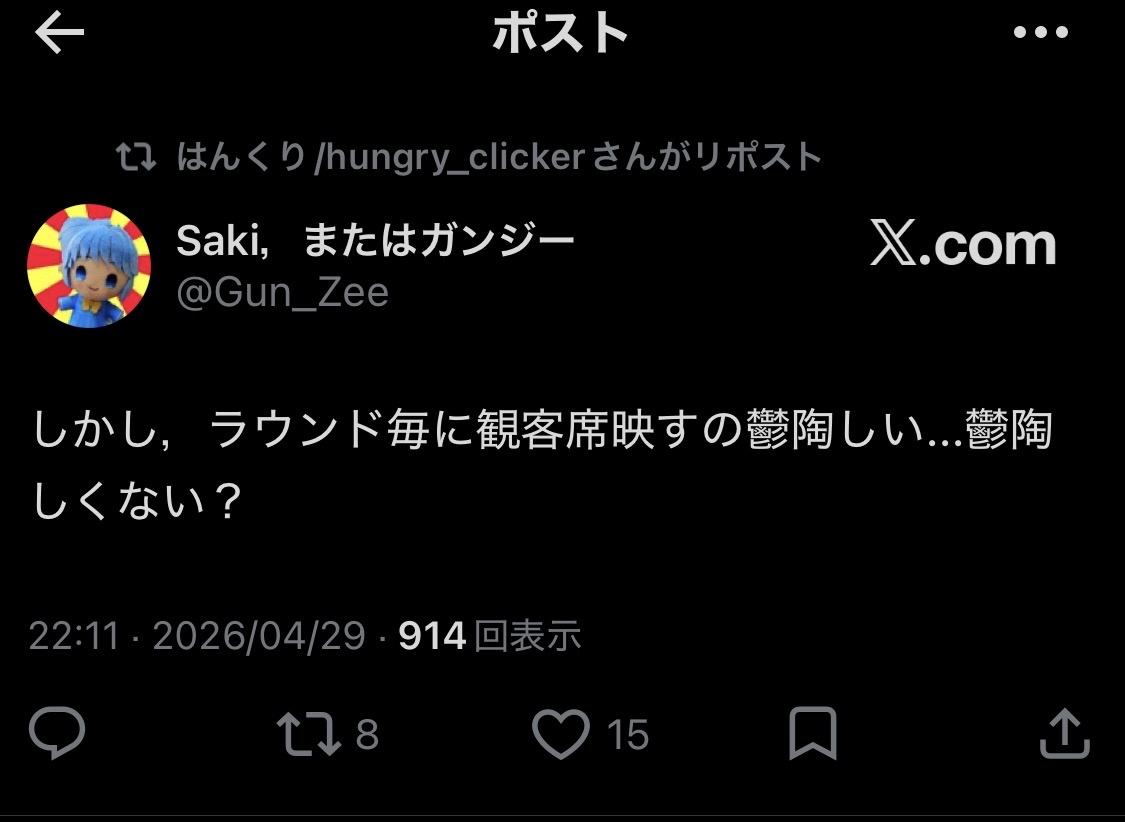Show the repost count of 8
The width and height of the screenshot is (1125, 822).
tap(367, 735)
